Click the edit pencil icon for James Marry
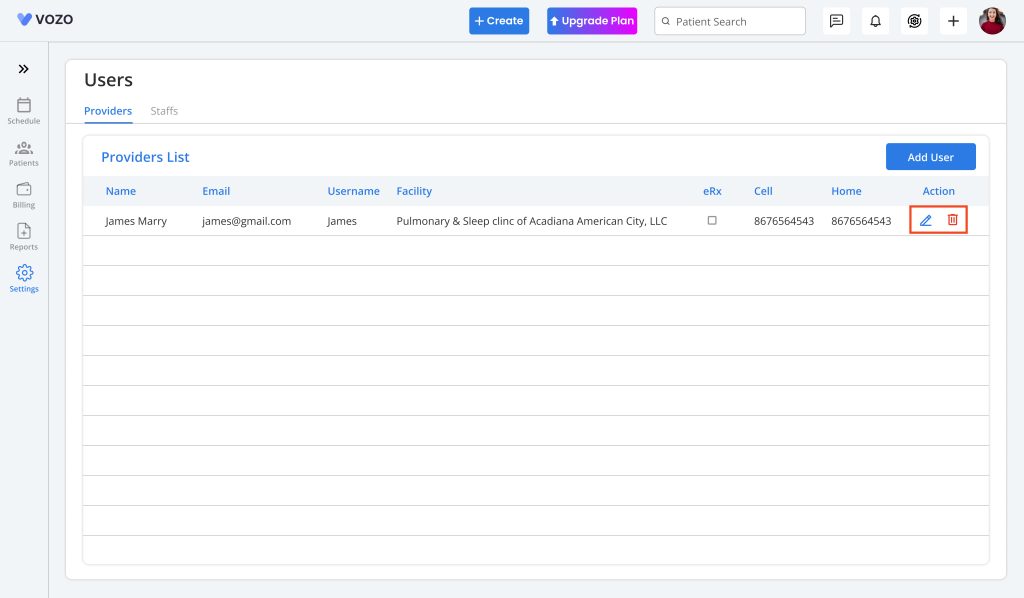The image size is (1024, 598). pos(926,220)
